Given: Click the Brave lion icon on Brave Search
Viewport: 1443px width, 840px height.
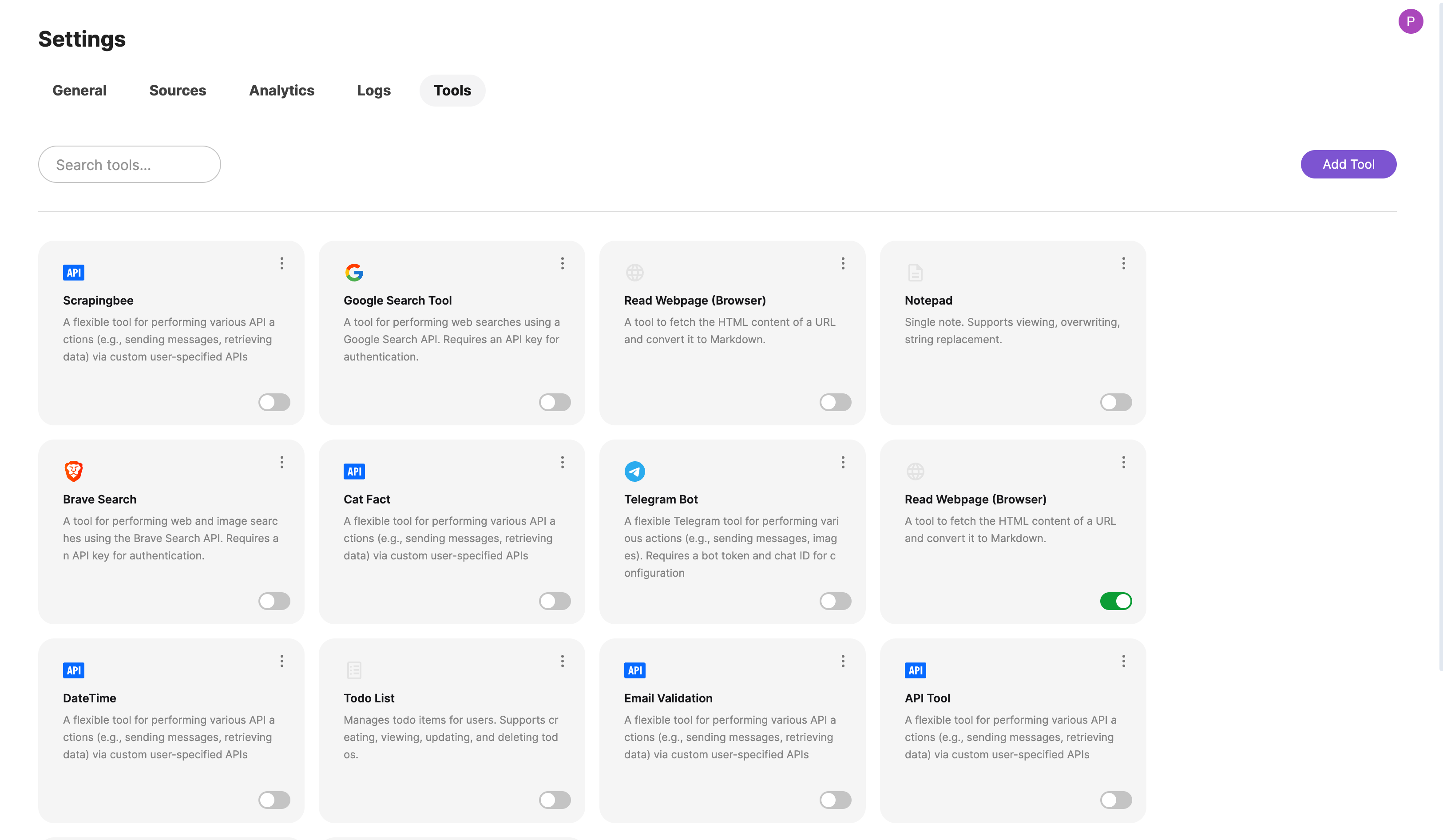Looking at the screenshot, I should (73, 471).
